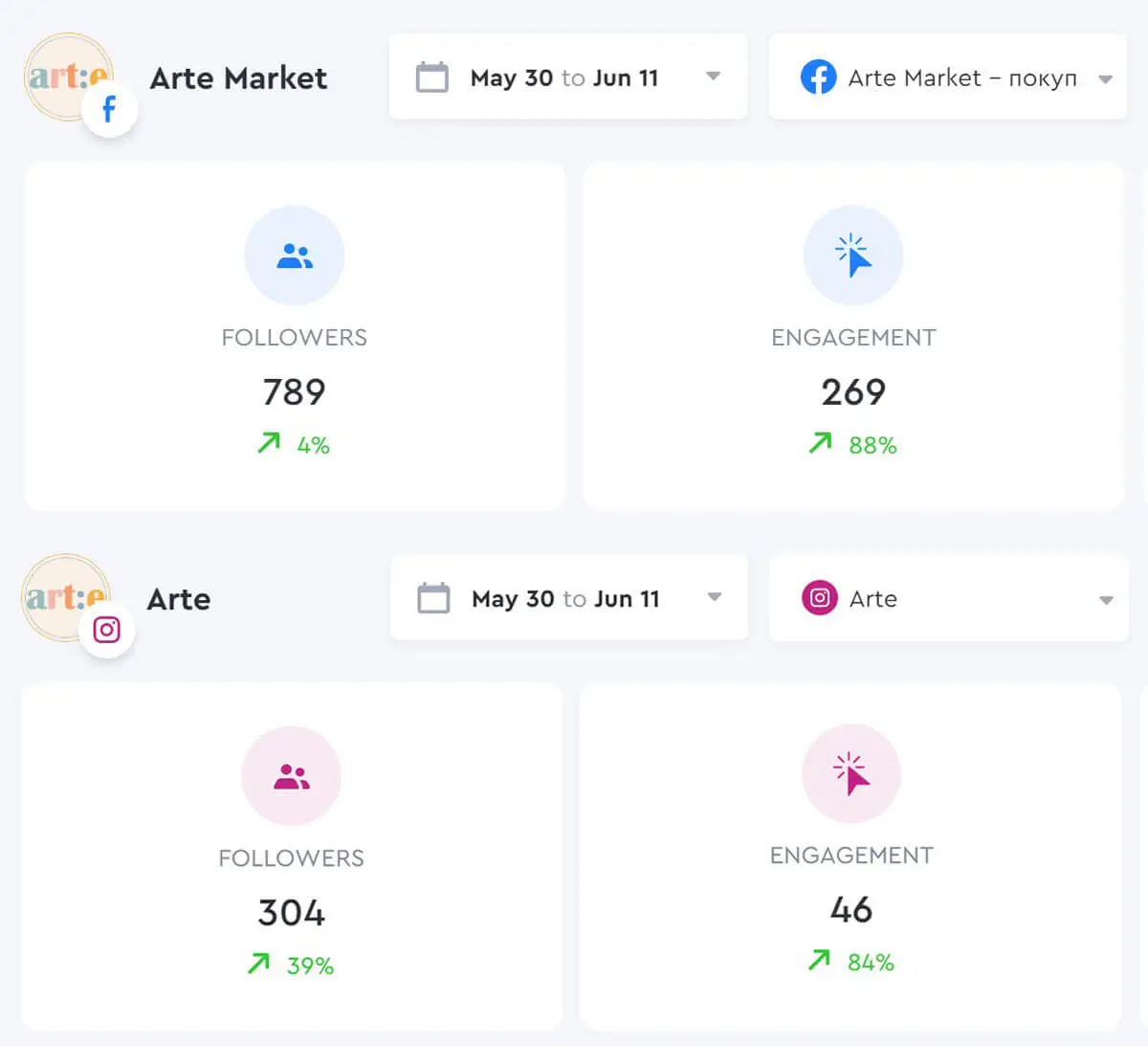Viewport: 1148px width, 1046px height.
Task: Expand the Arte Market account dropdown
Action: (x=1106, y=78)
